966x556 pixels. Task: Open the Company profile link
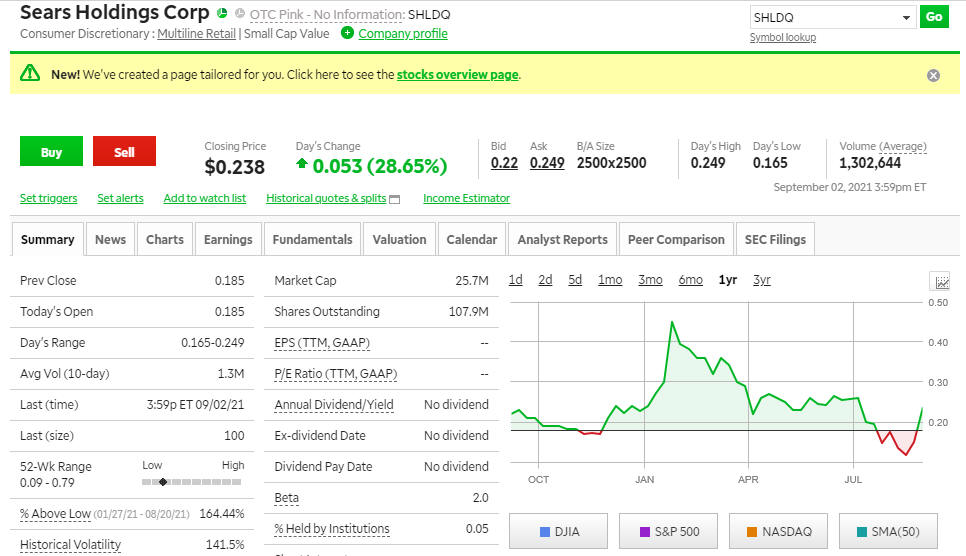tap(403, 34)
